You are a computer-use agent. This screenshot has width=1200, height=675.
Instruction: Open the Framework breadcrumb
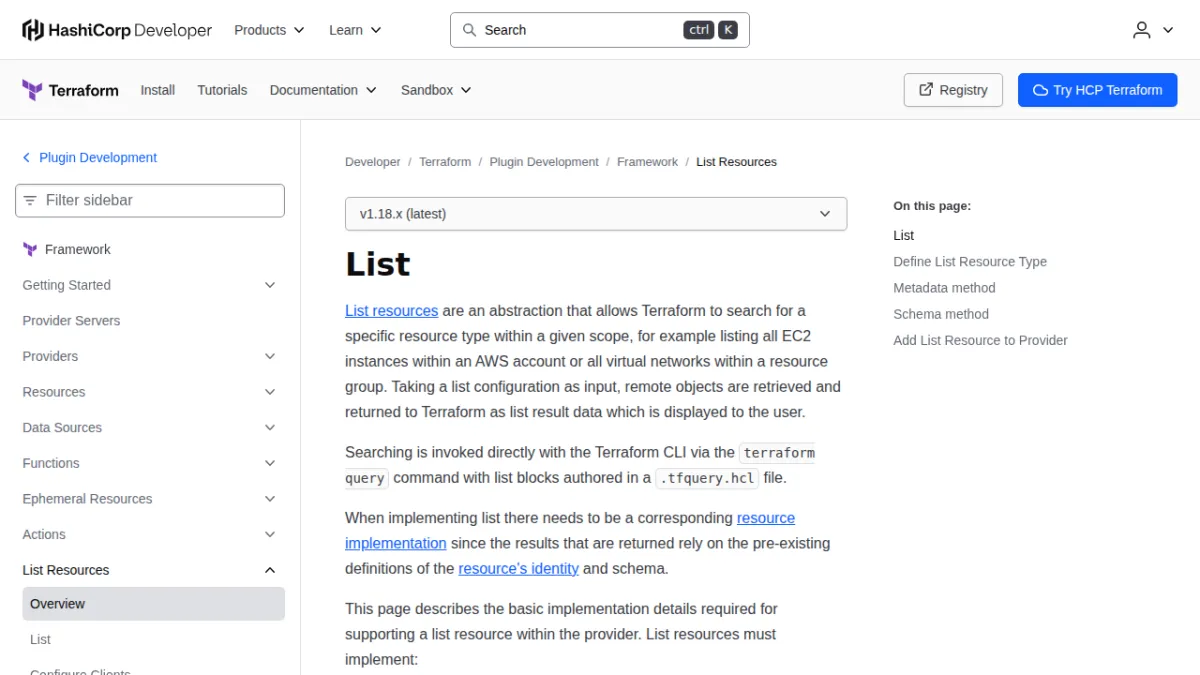tap(647, 162)
